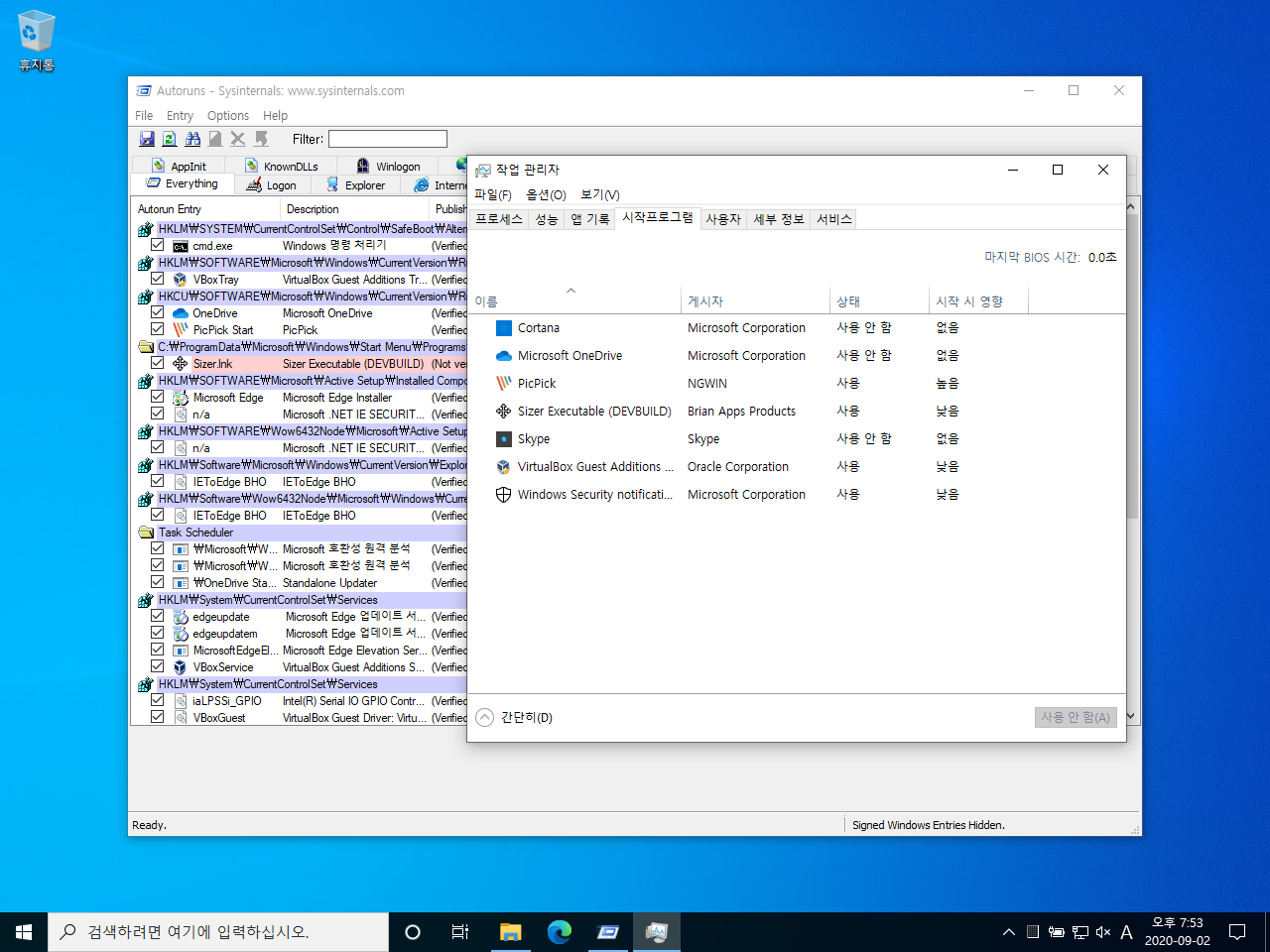Click the Save icon in Autoruns toolbar
Viewport: 1270px width, 952px height.
coord(147,139)
